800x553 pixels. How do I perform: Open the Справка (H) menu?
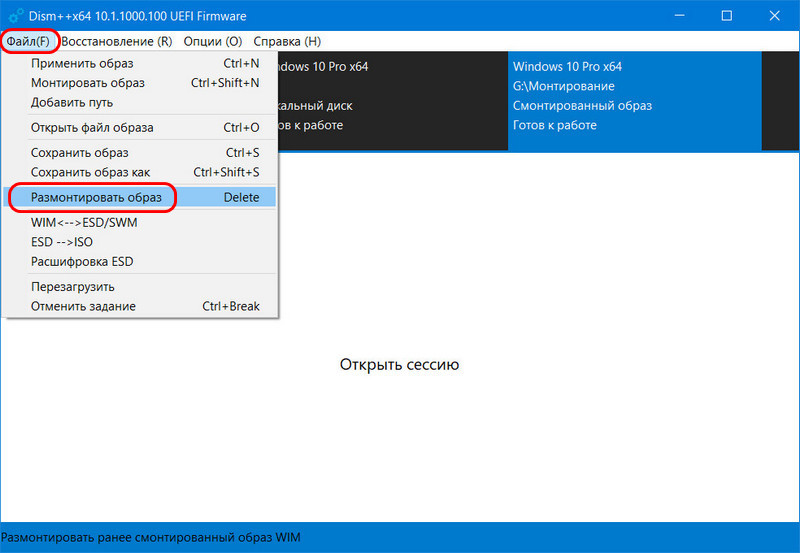287,41
